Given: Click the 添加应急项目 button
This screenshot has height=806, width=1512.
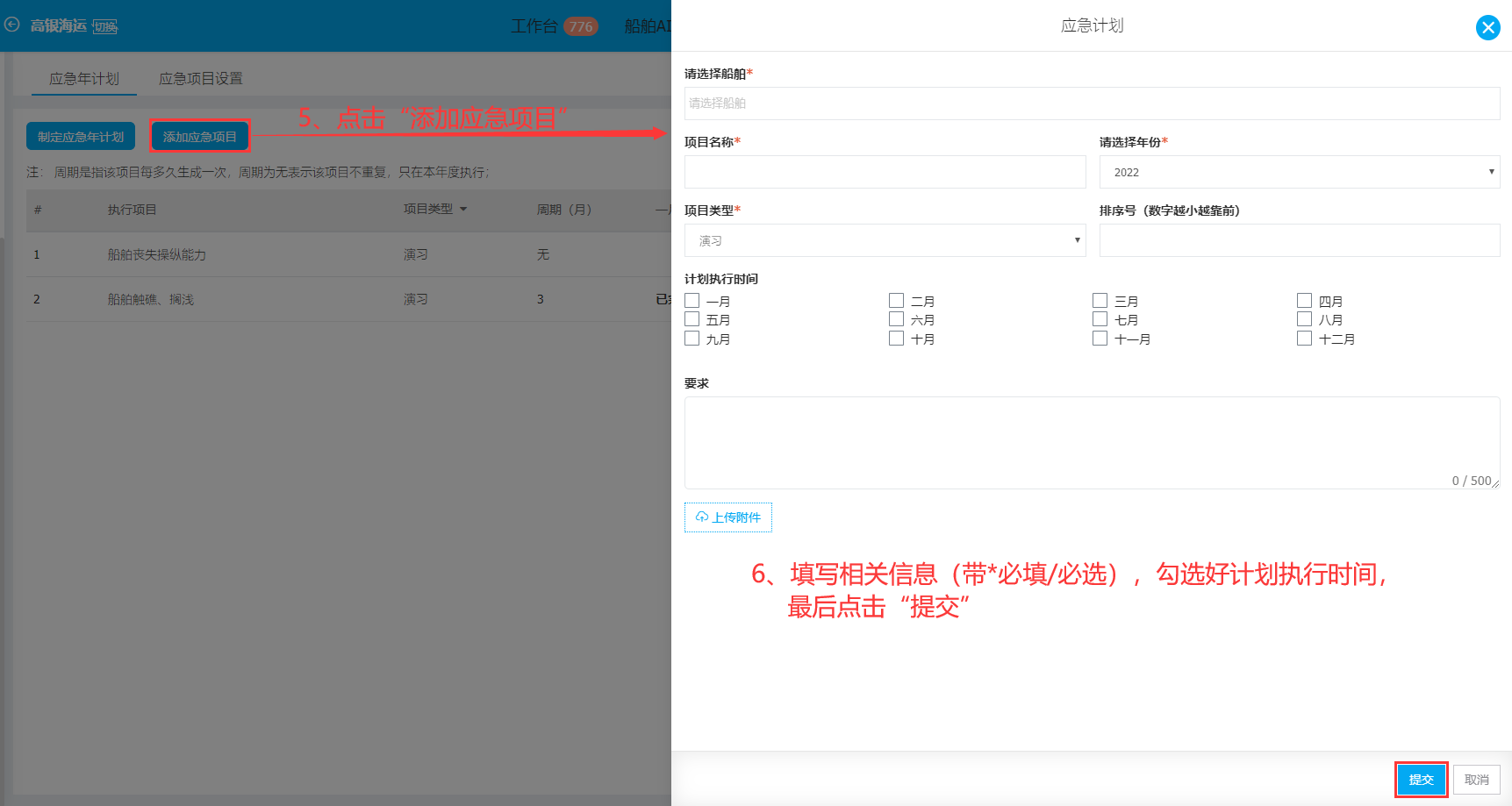Looking at the screenshot, I should (x=200, y=137).
